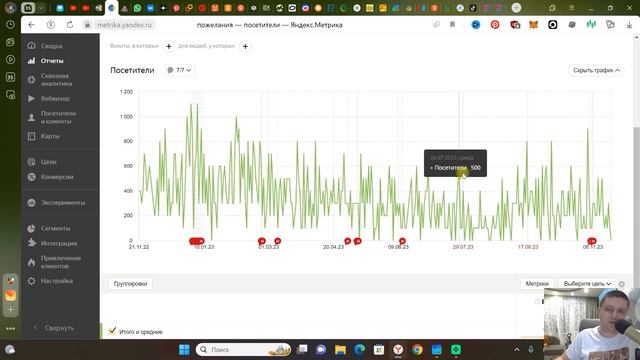Click the Эксперименты icon in sidebar
This screenshot has height=360, width=640.
[x=31, y=203]
